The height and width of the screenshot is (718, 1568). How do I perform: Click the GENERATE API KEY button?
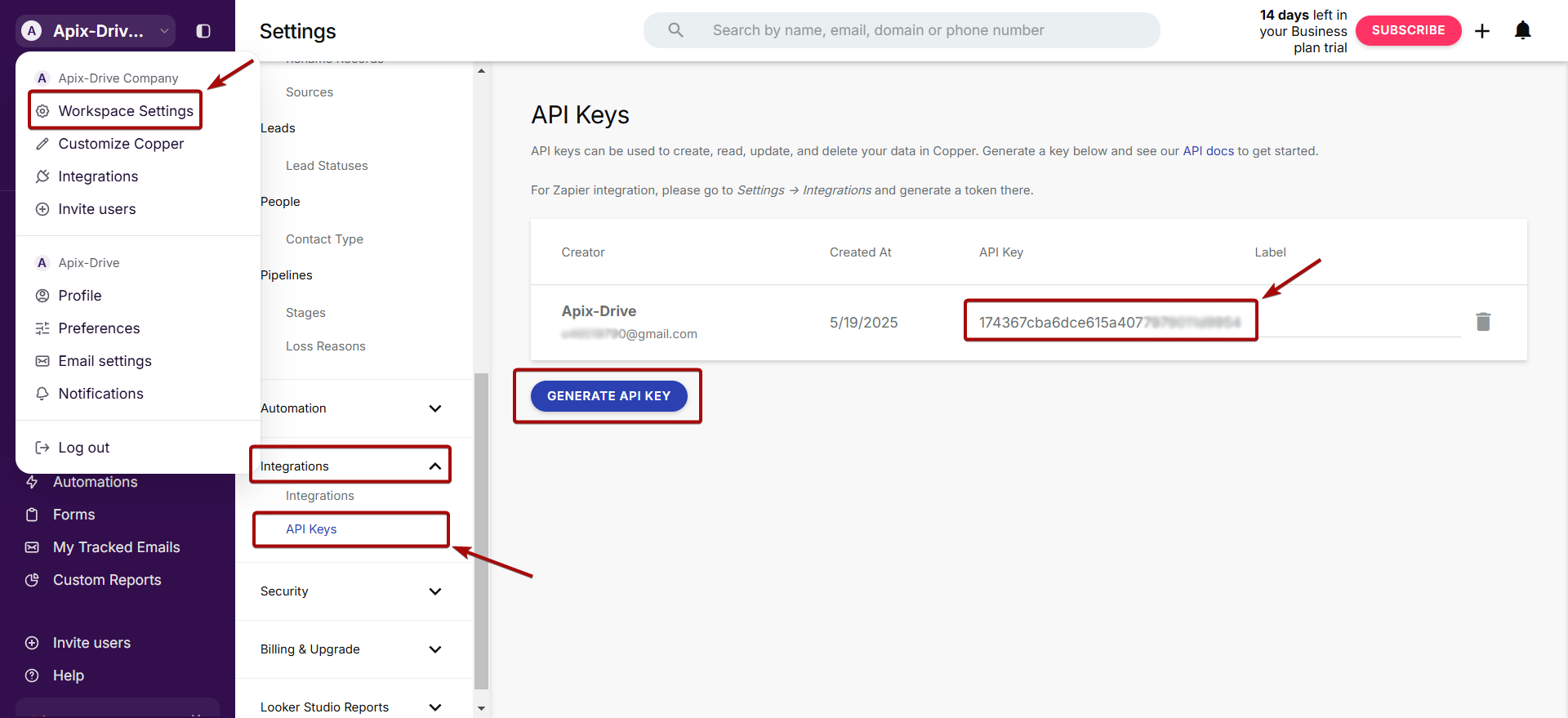[609, 396]
